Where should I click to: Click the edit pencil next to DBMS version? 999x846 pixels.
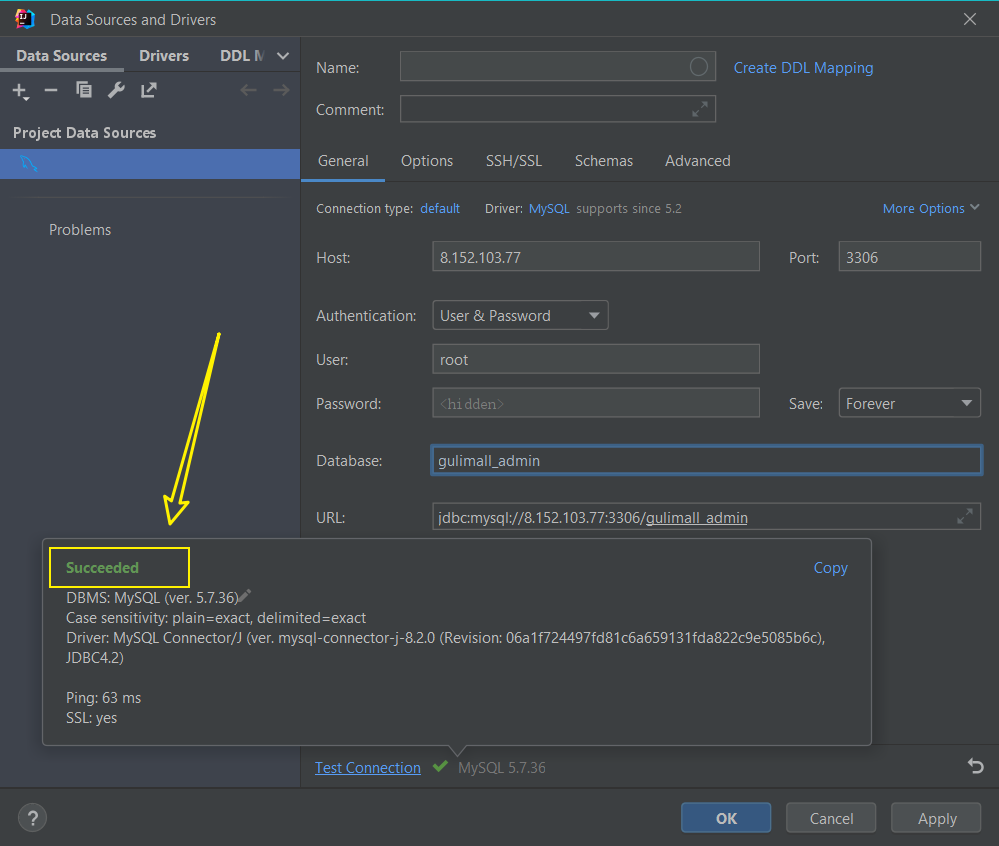tap(245, 596)
